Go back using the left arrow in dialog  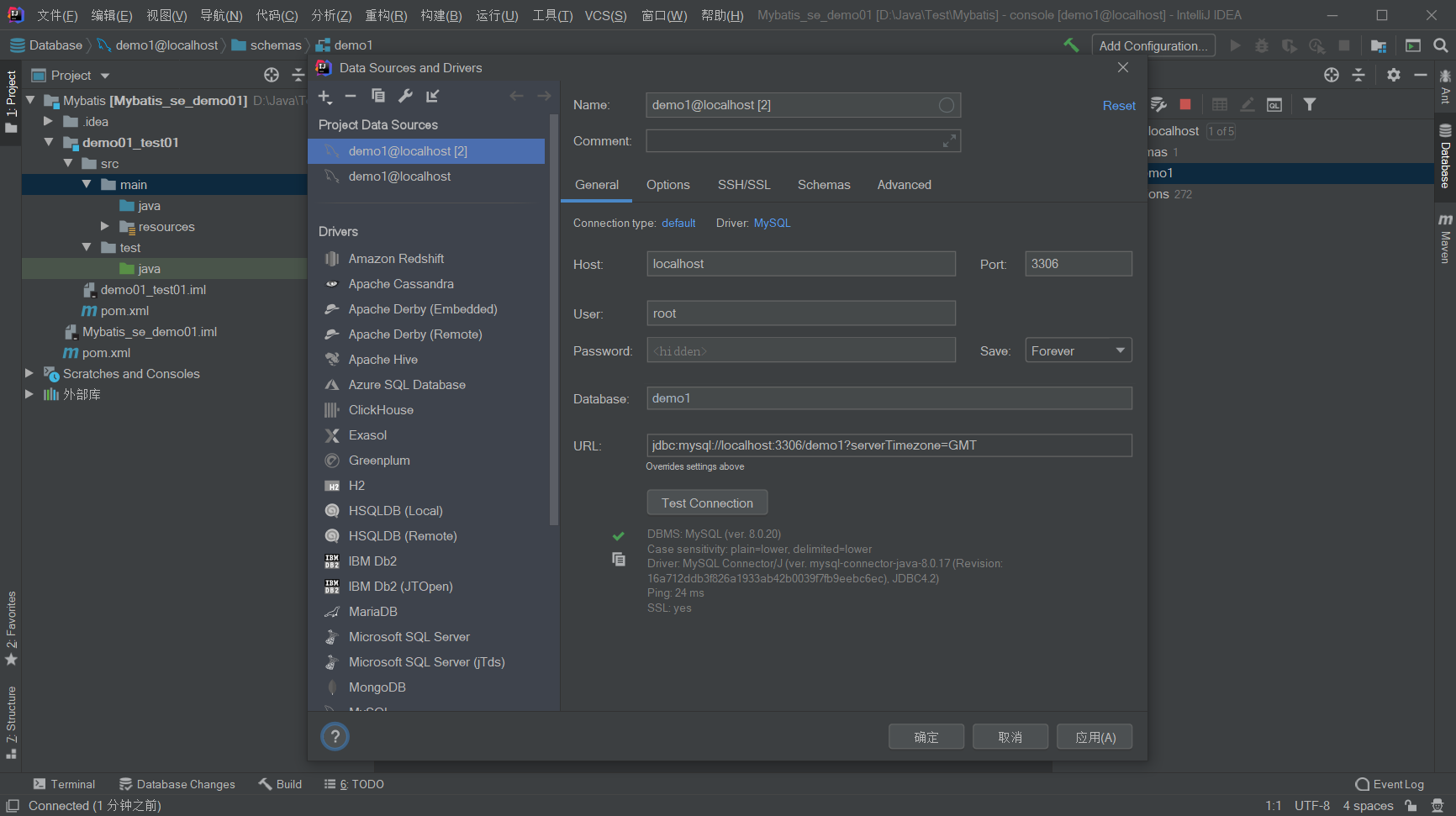(x=516, y=97)
